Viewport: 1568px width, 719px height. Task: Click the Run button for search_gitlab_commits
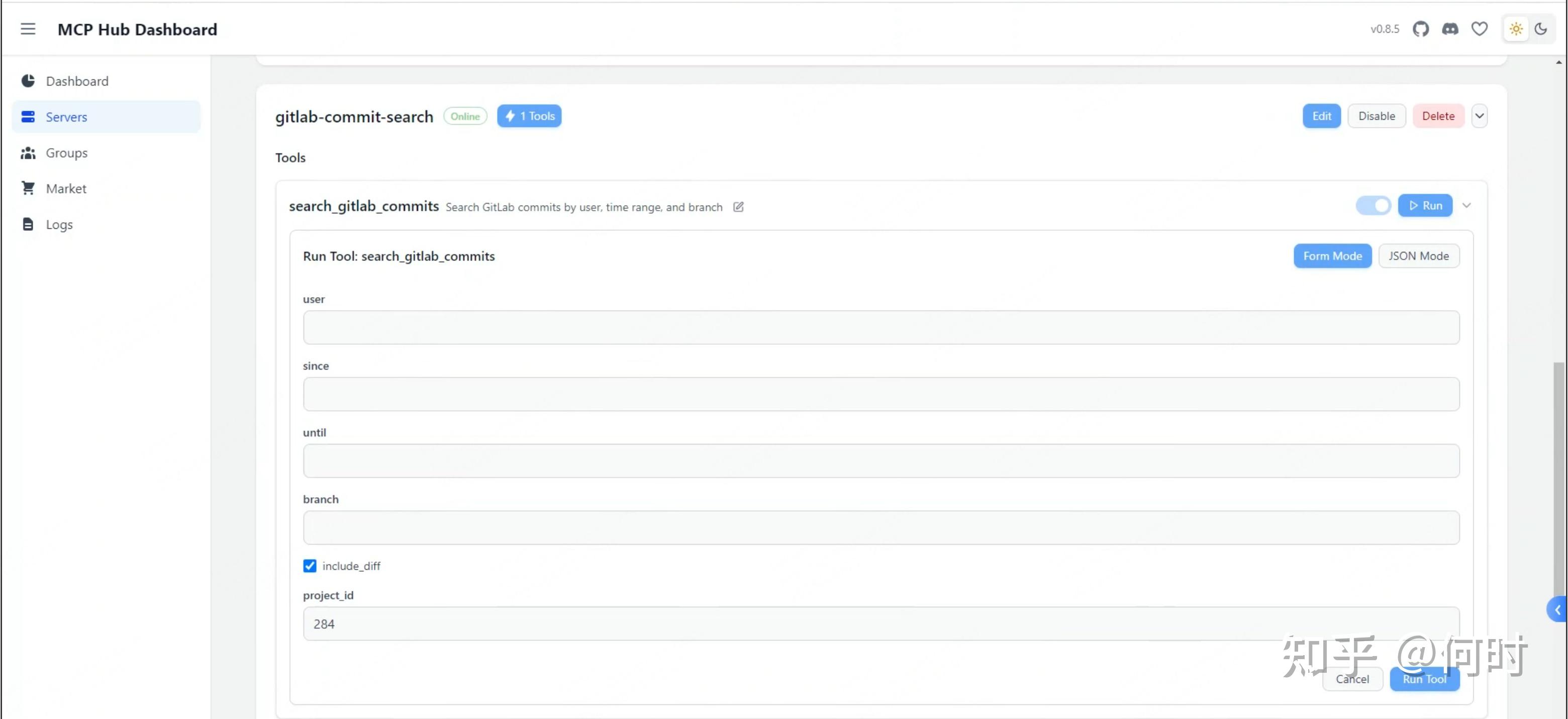[1425, 205]
